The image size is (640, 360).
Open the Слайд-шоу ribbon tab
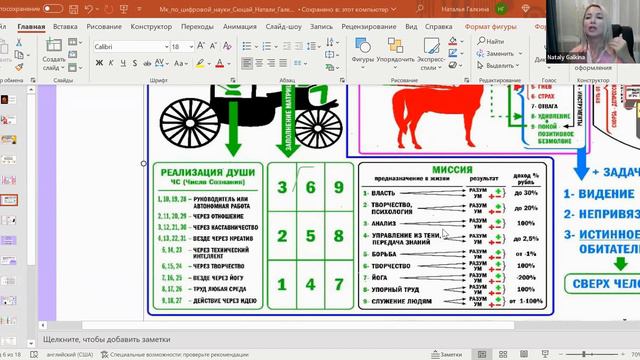(283, 27)
